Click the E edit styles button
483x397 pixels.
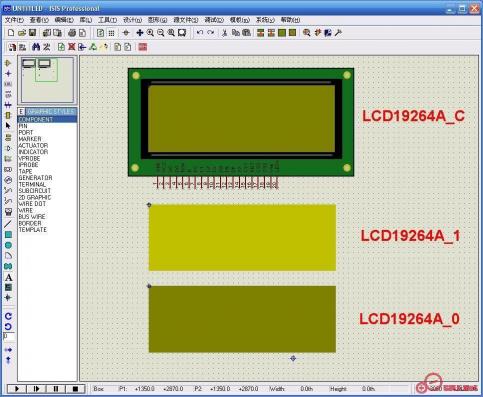pyautogui.click(x=21, y=112)
